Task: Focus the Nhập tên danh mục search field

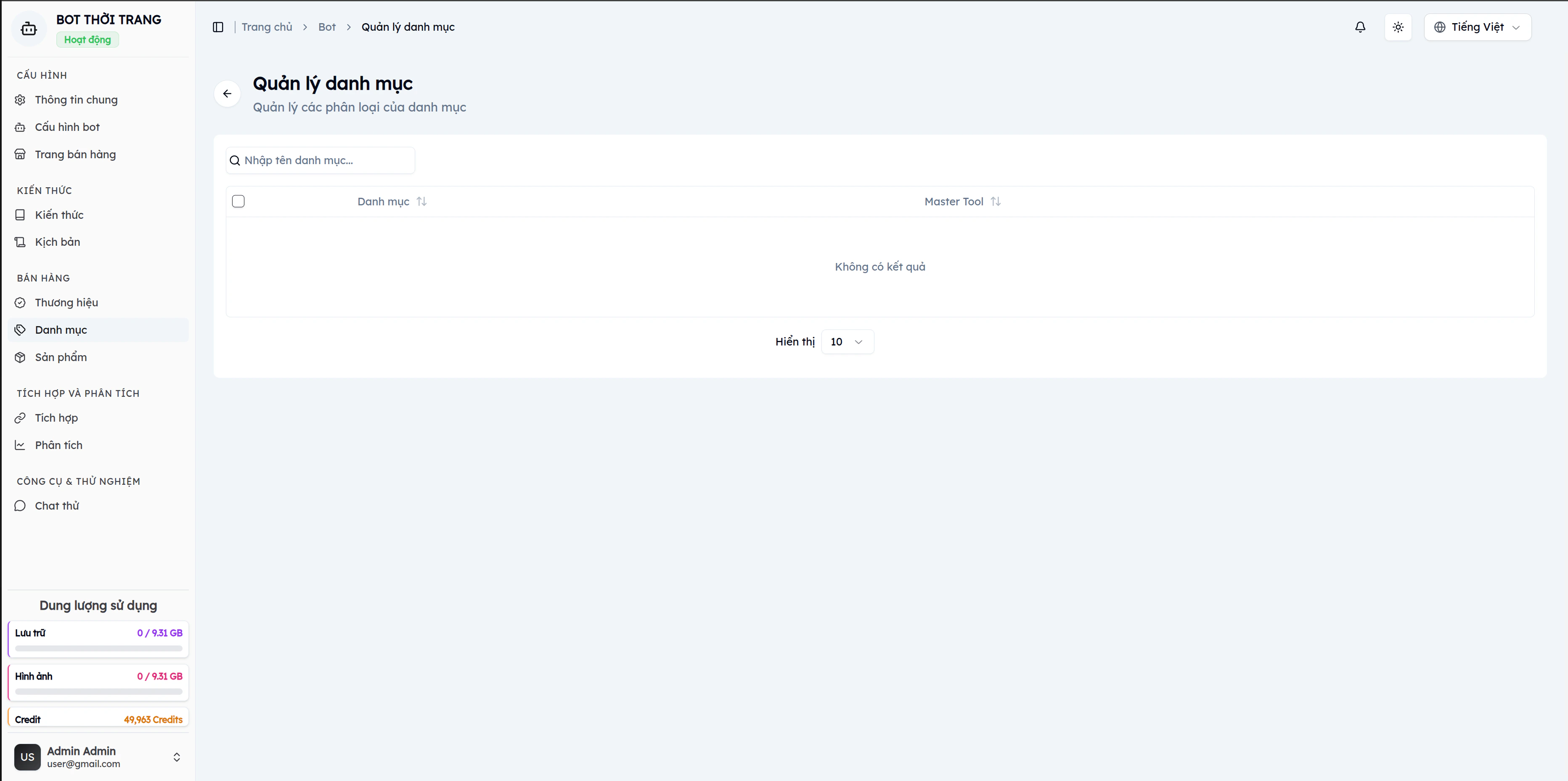Action: 326,161
